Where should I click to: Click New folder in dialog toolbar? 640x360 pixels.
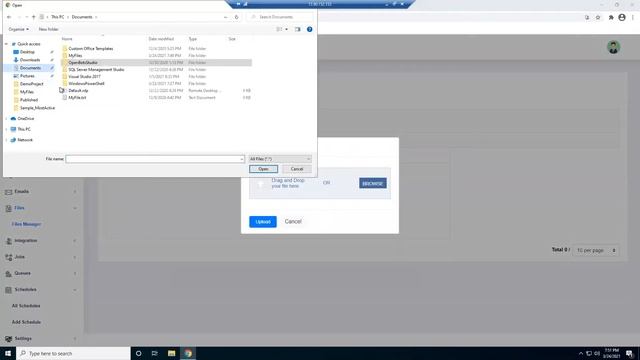click(49, 29)
